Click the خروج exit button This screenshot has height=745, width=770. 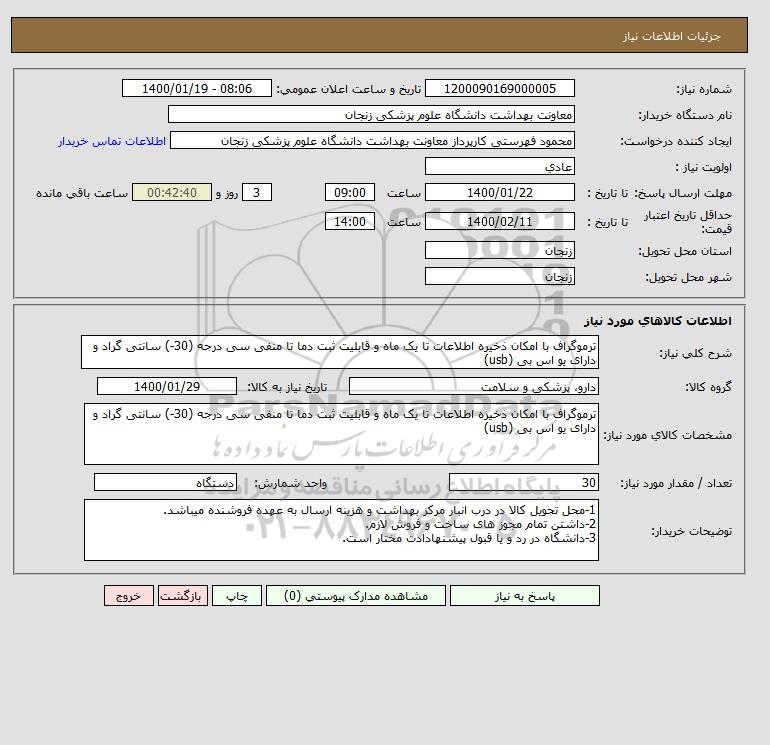(129, 596)
